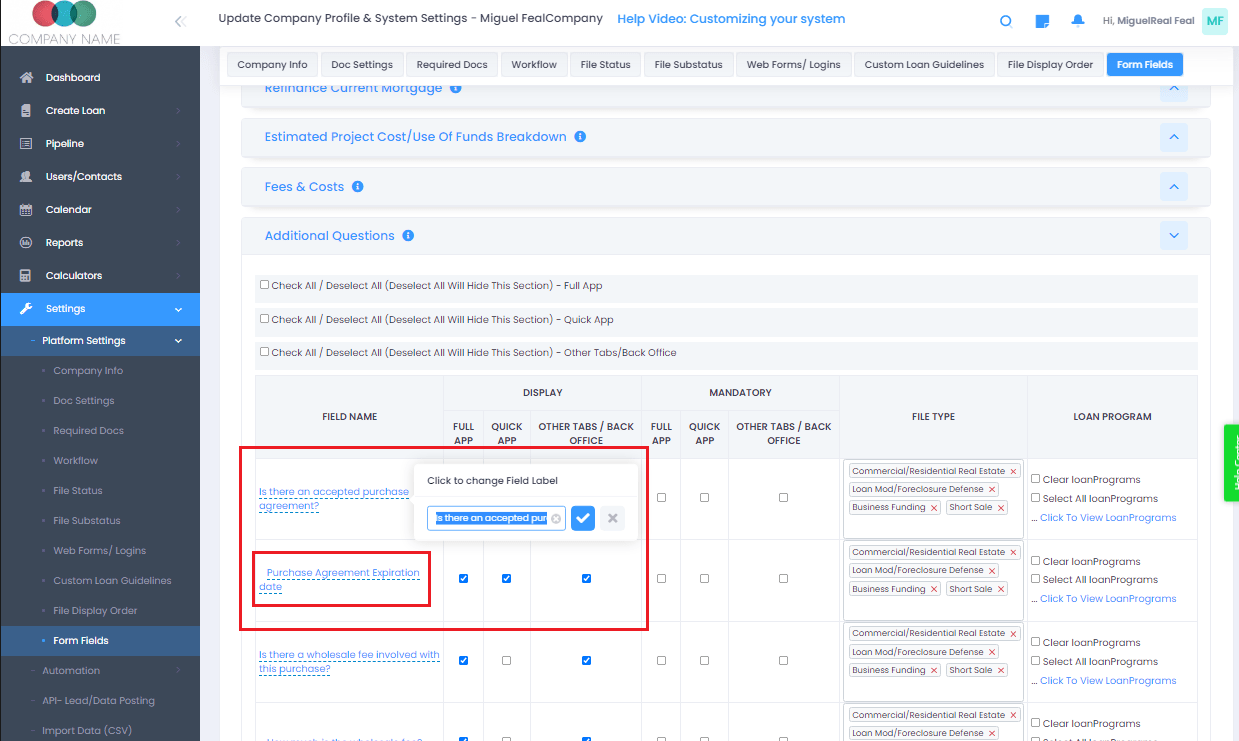Switch to the Company Info tab
Screen dimensions: 1239x741
point(272,65)
